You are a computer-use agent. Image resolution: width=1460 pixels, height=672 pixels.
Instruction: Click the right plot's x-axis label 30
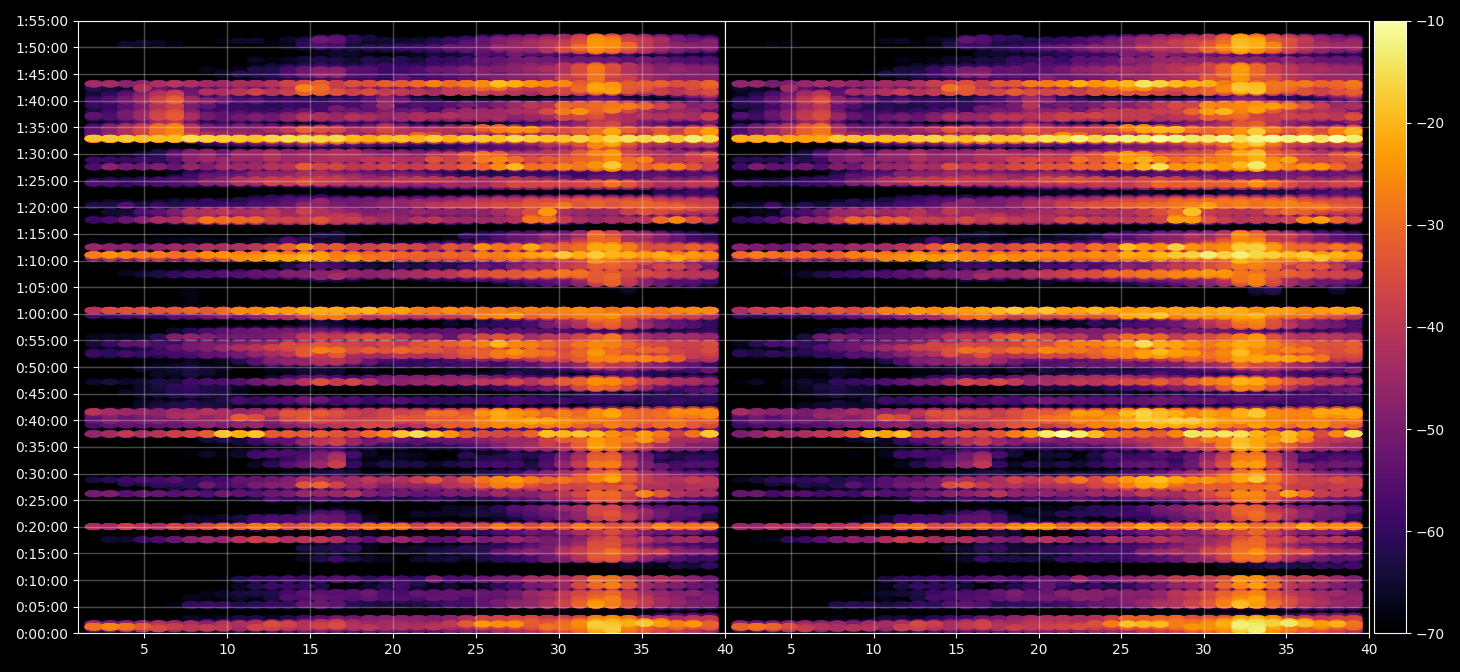point(1204,649)
